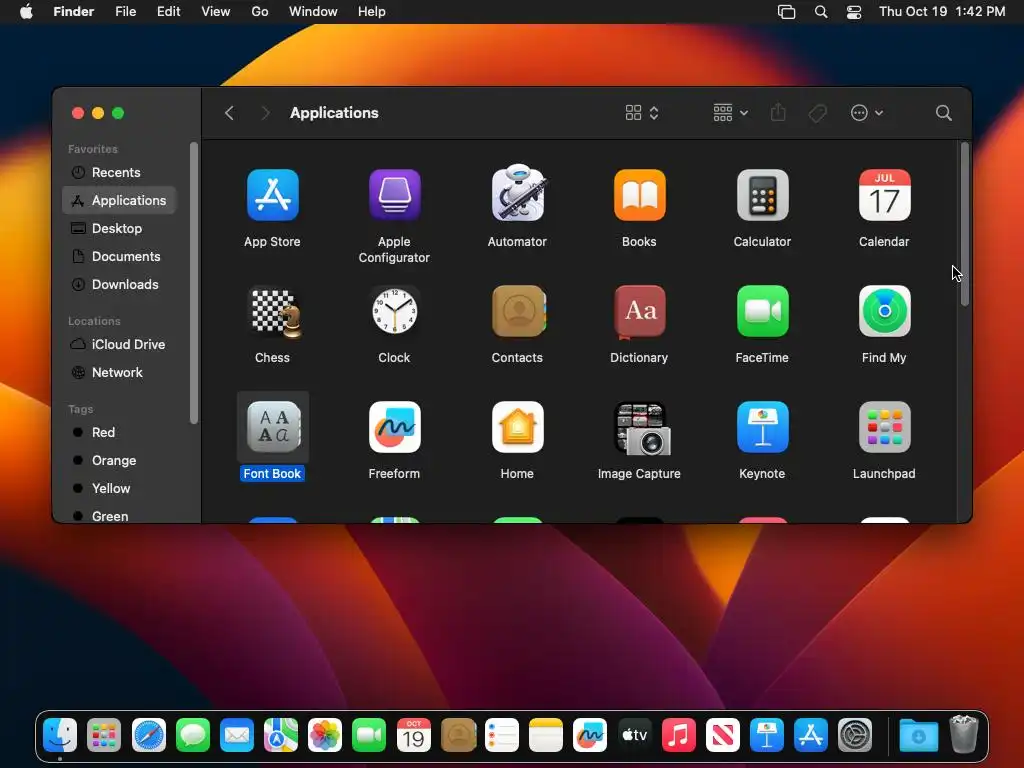Select the Contacts app in Applications folder
The width and height of the screenshot is (1024, 768).
519,312
